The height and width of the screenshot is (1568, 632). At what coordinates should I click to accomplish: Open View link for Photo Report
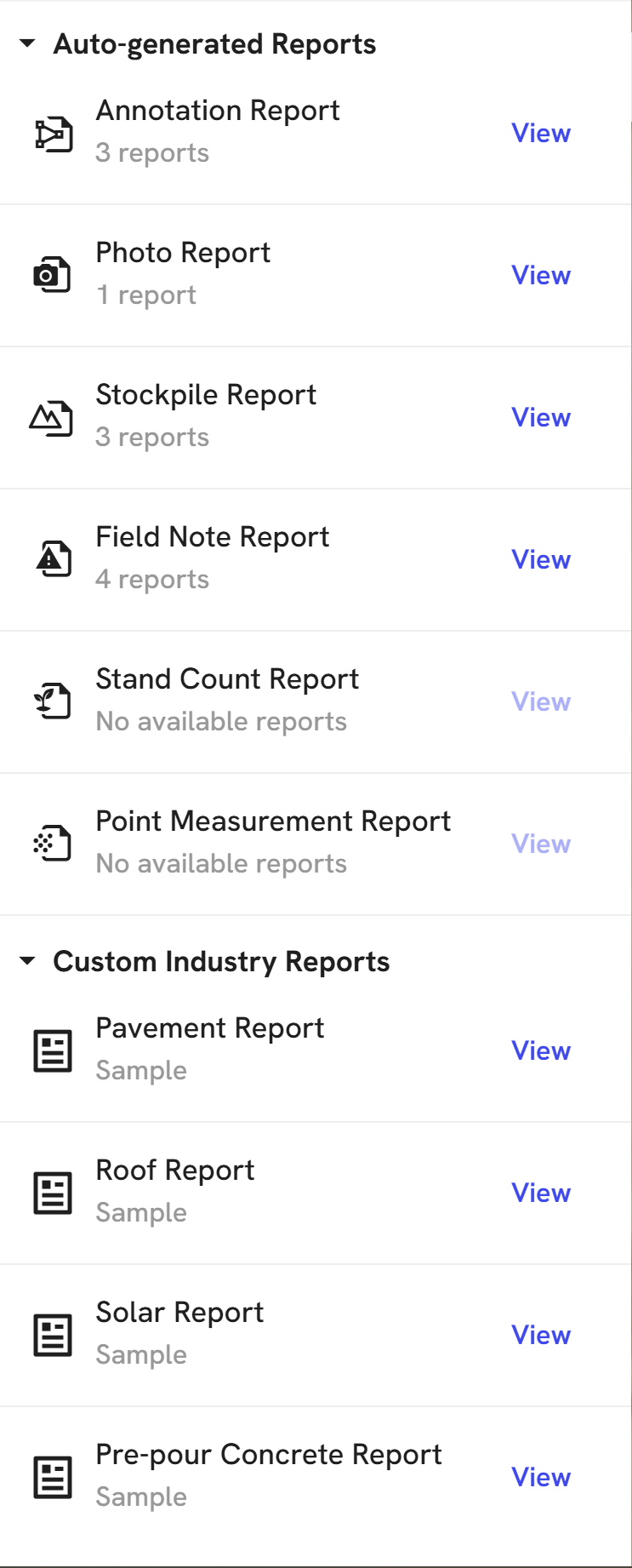[x=541, y=276]
